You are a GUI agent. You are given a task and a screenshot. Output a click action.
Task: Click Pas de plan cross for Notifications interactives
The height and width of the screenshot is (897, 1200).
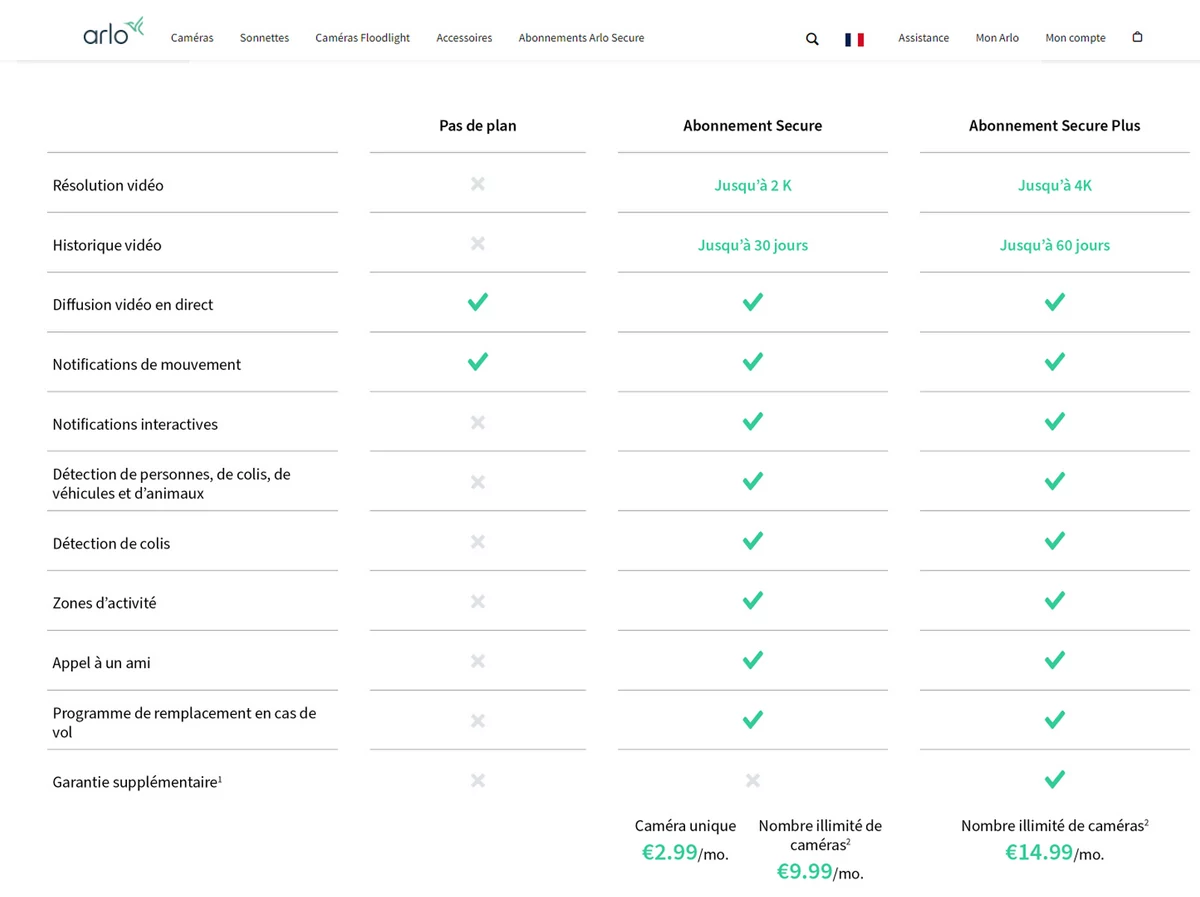pyautogui.click(x=478, y=422)
